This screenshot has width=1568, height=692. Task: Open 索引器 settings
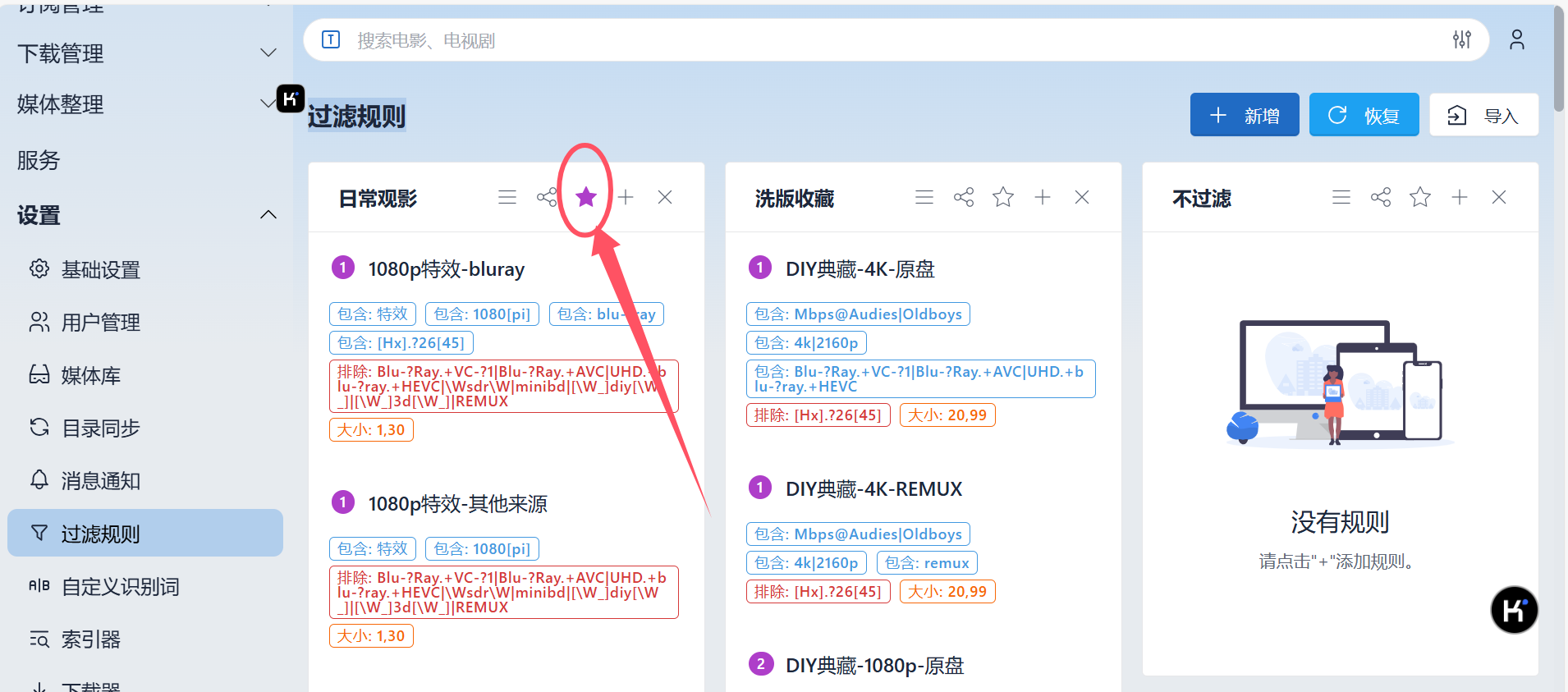[146, 639]
